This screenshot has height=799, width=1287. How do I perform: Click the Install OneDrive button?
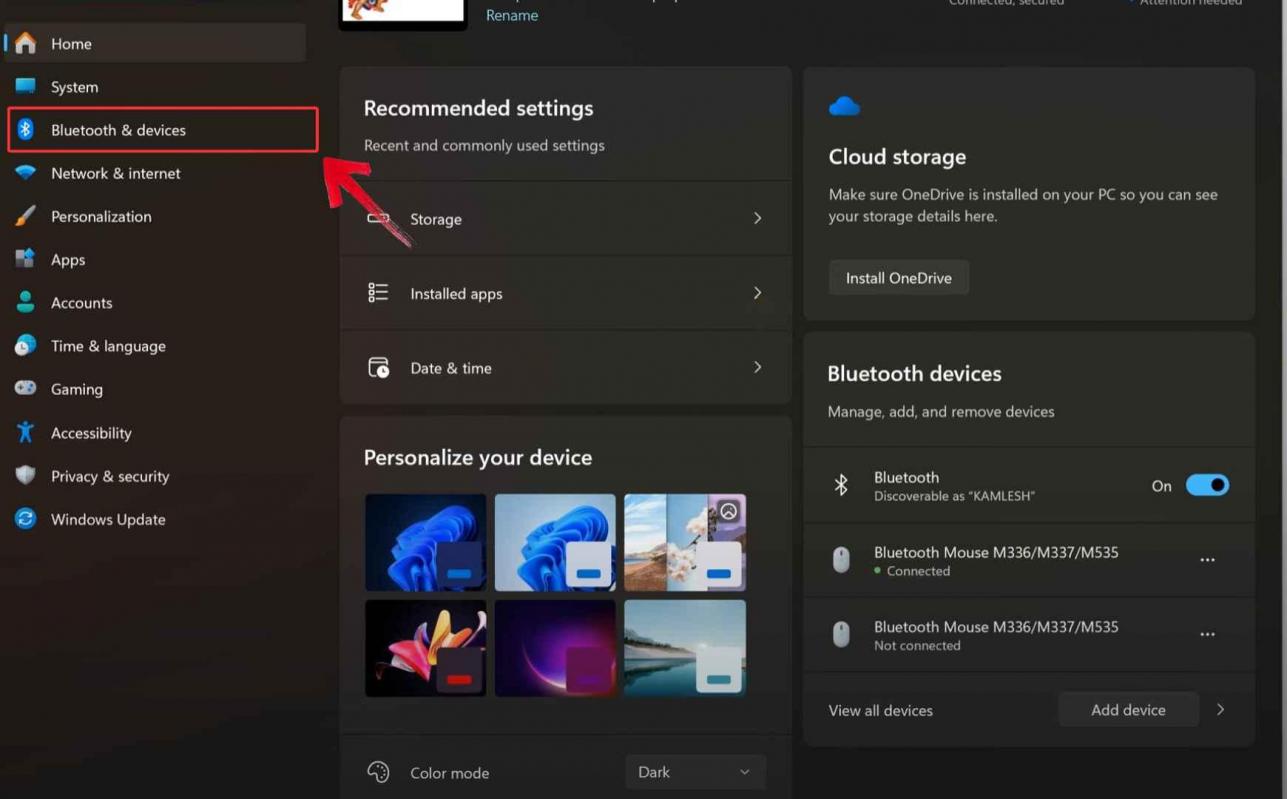[897, 277]
